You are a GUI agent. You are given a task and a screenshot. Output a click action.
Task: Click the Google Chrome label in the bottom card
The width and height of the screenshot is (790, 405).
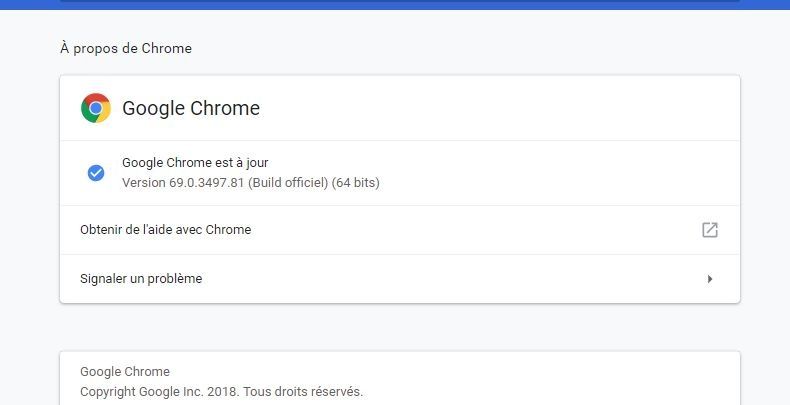click(125, 372)
